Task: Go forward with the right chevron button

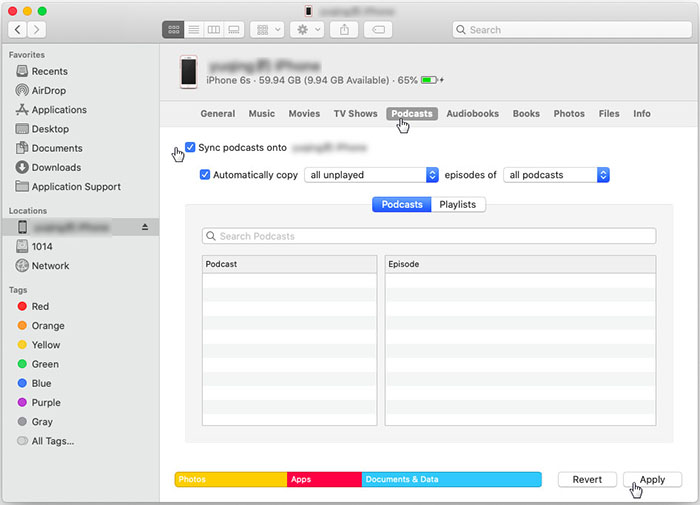Action: pos(37,29)
